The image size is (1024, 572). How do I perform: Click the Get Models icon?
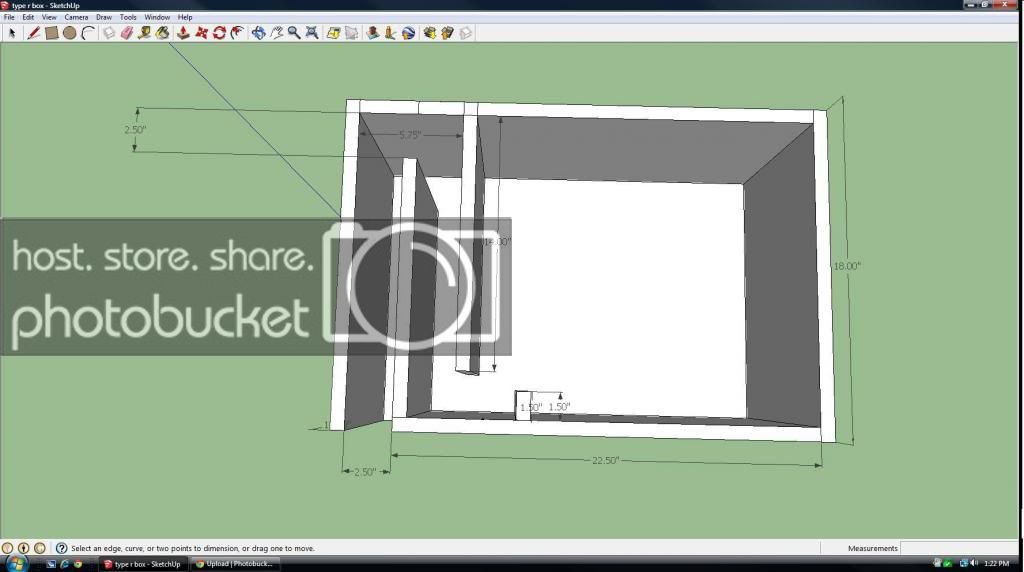[x=429, y=33]
